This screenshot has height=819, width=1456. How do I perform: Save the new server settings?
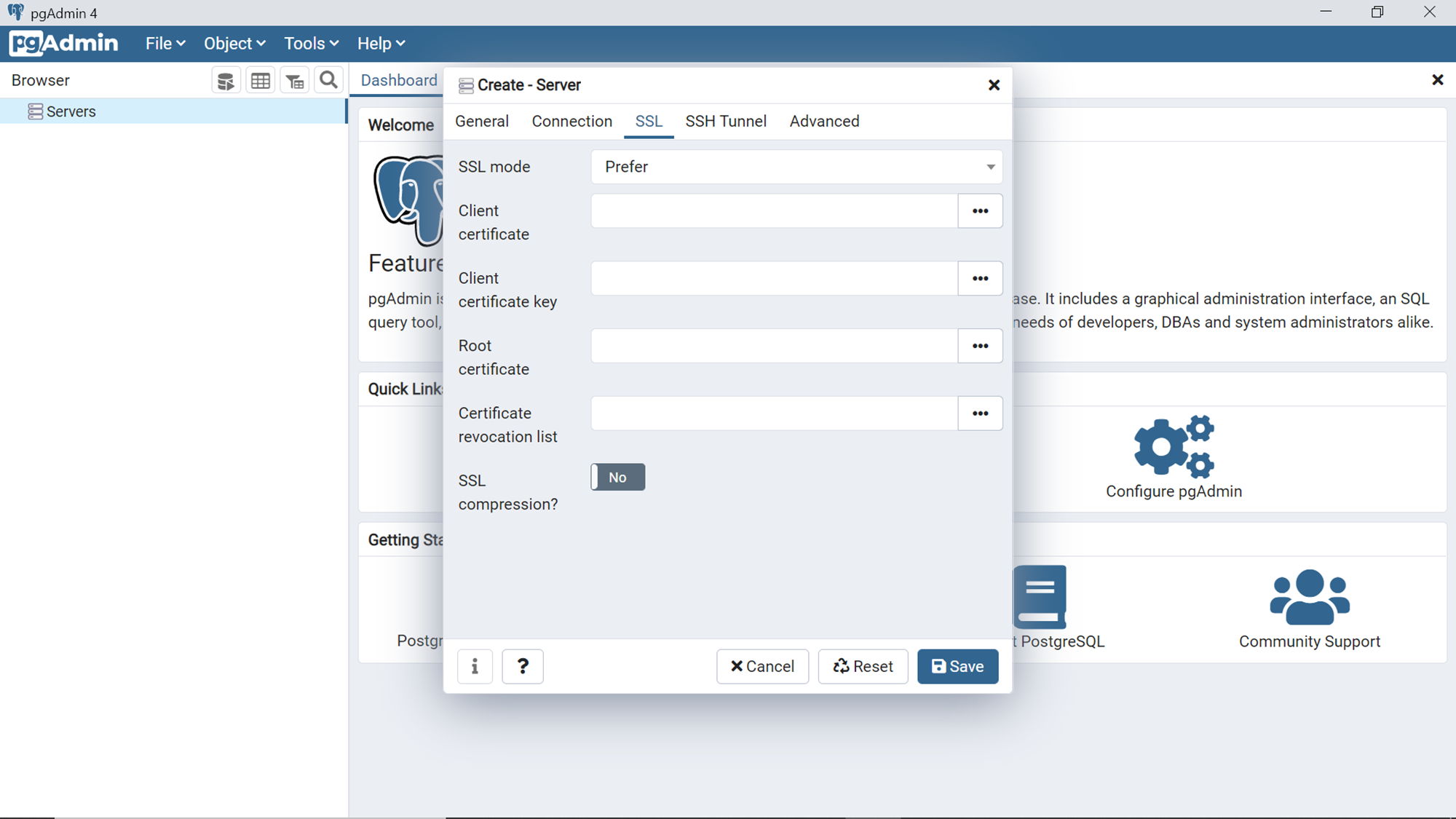(x=957, y=666)
